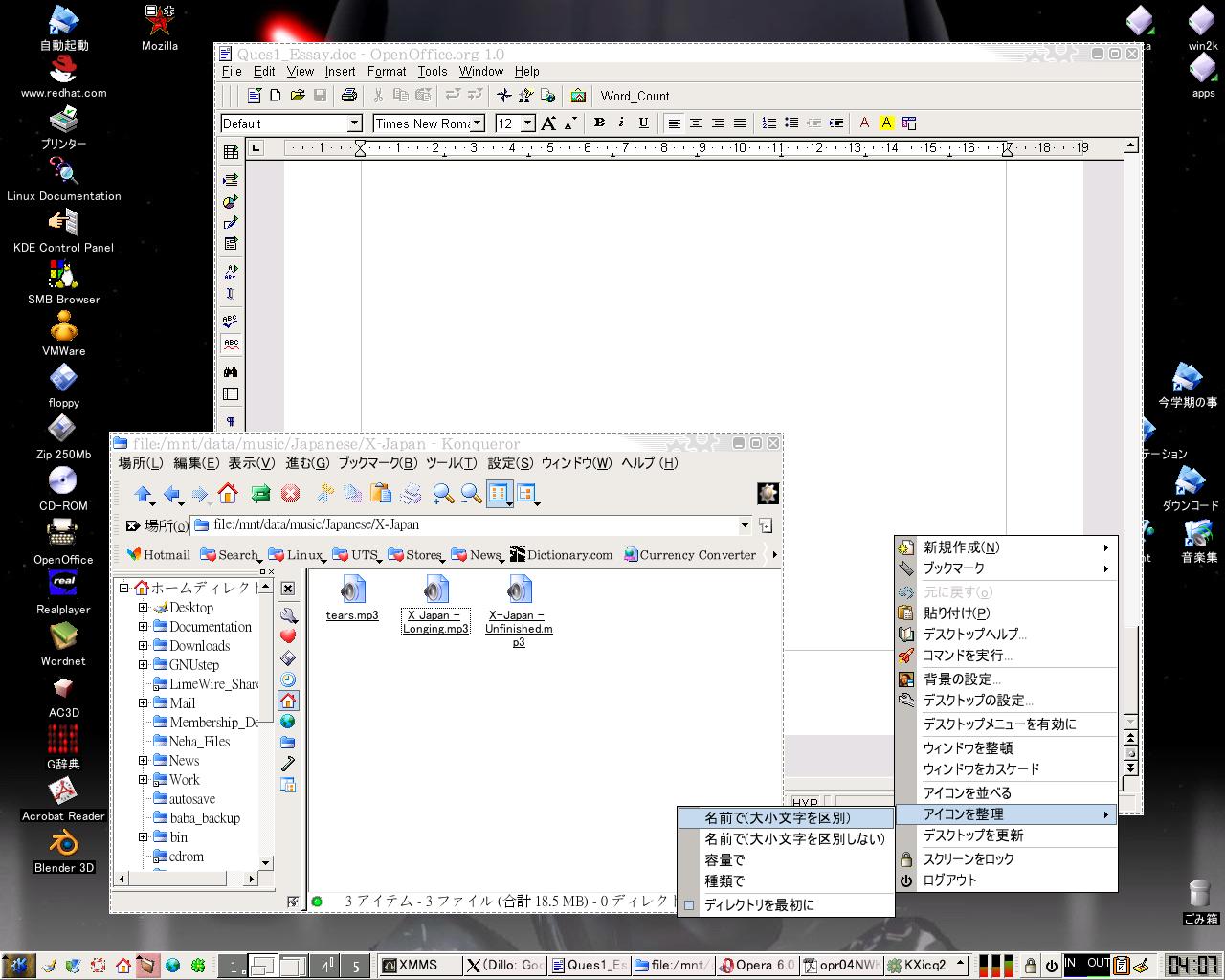Toggle Underline formatting in OpenOffice
1225x980 pixels.
tap(643, 122)
